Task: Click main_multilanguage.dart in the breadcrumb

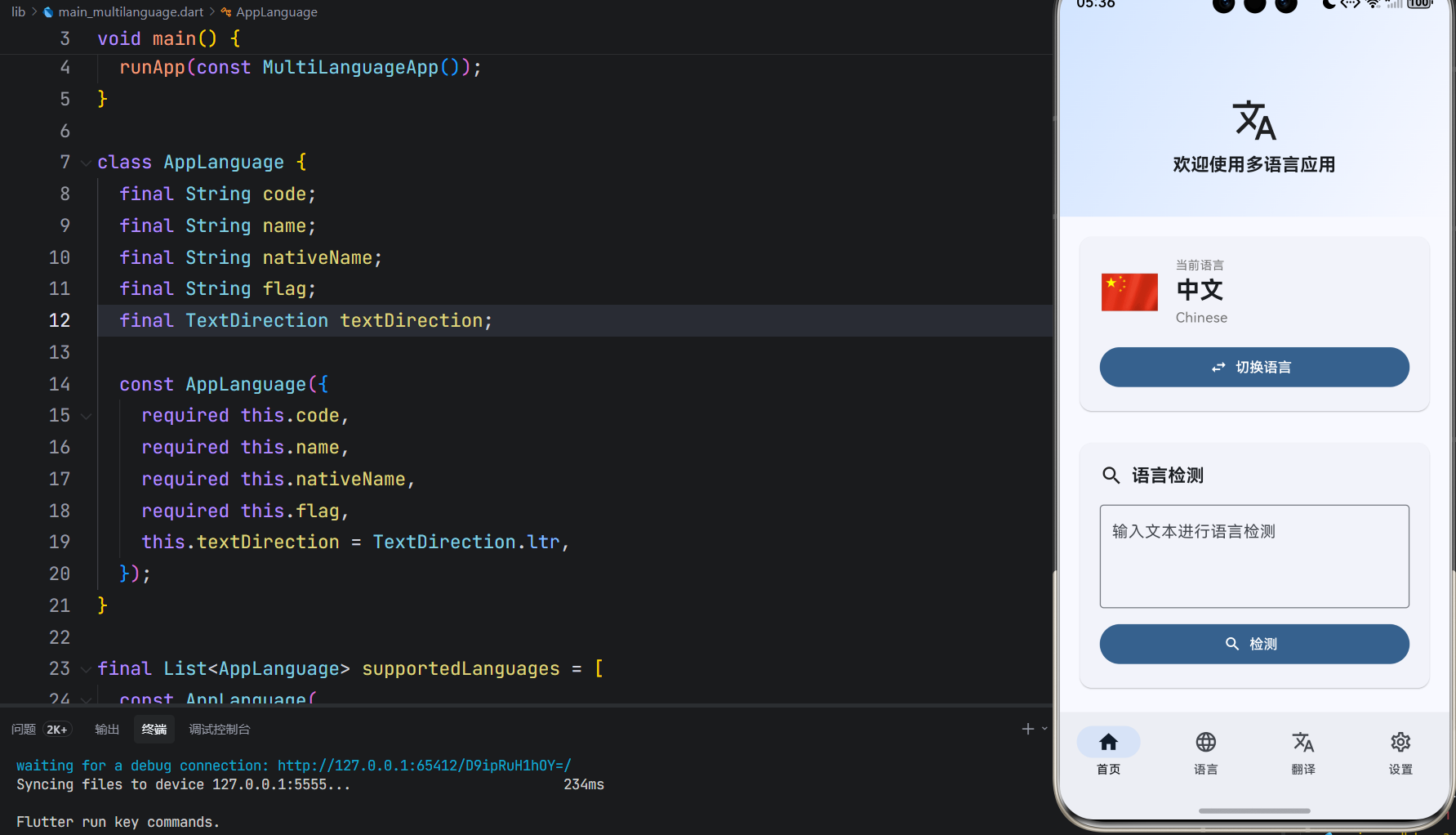Action: (x=131, y=12)
